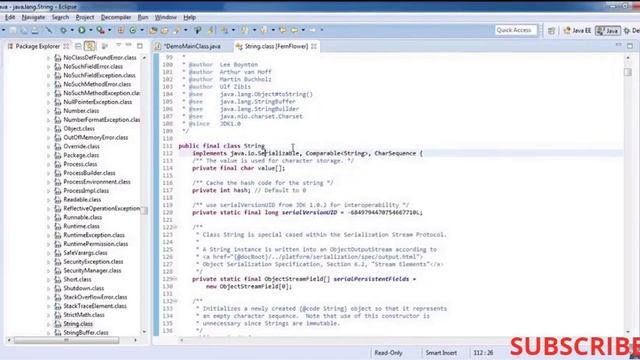
Task: Click the Save toolbar icon
Action: click(13, 30)
